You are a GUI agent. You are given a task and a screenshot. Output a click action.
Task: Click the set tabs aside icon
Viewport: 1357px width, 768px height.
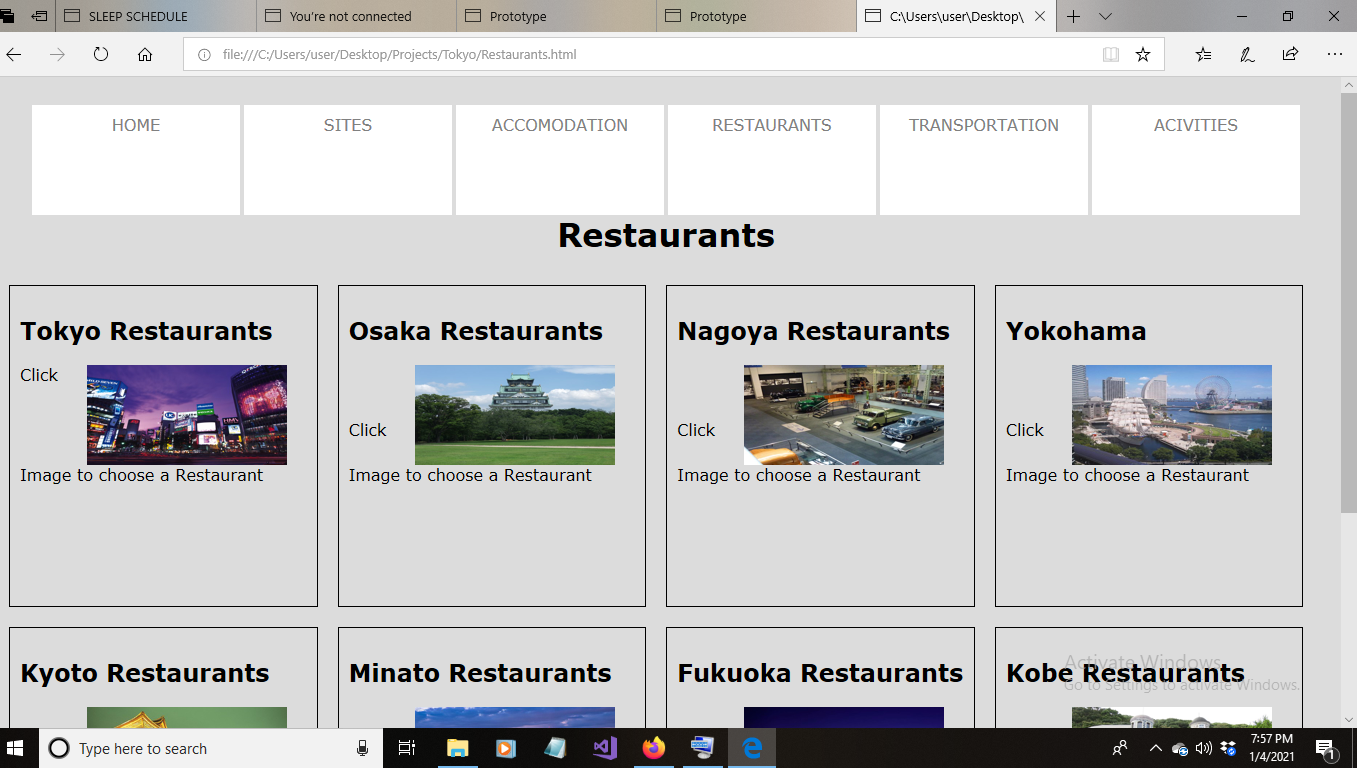click(x=39, y=16)
